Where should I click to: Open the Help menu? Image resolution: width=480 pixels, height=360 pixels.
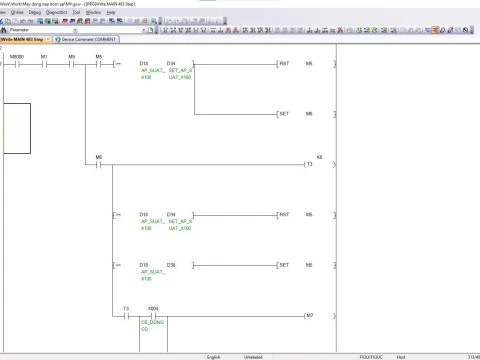click(x=111, y=12)
